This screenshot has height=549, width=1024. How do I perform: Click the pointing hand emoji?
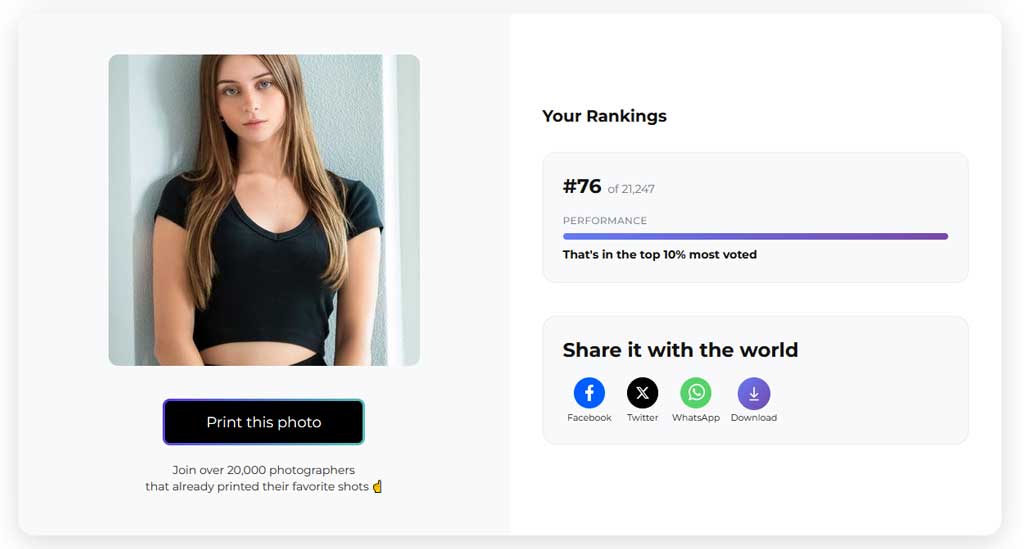coord(378,487)
